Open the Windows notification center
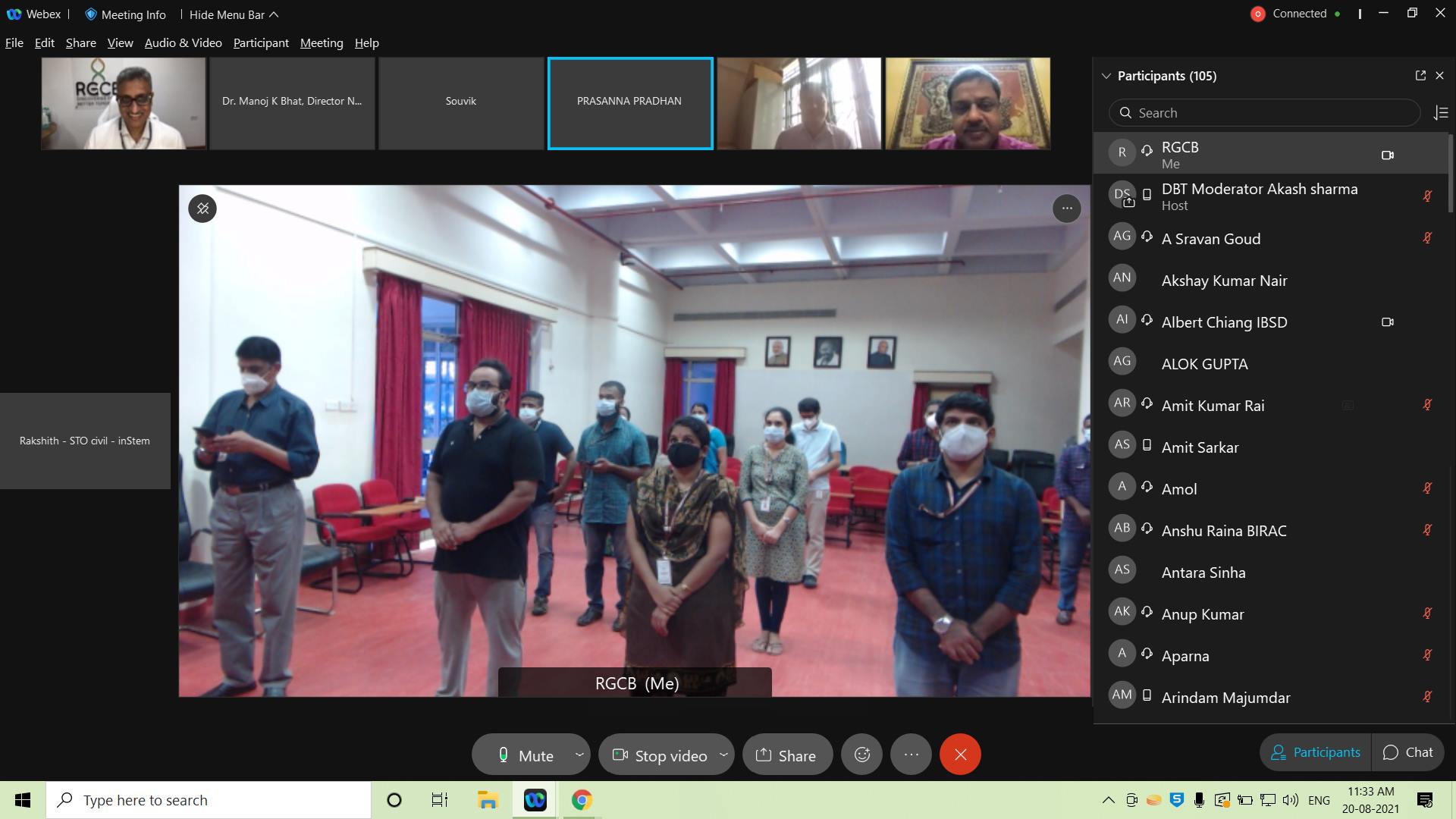The width and height of the screenshot is (1456, 819). (1425, 800)
